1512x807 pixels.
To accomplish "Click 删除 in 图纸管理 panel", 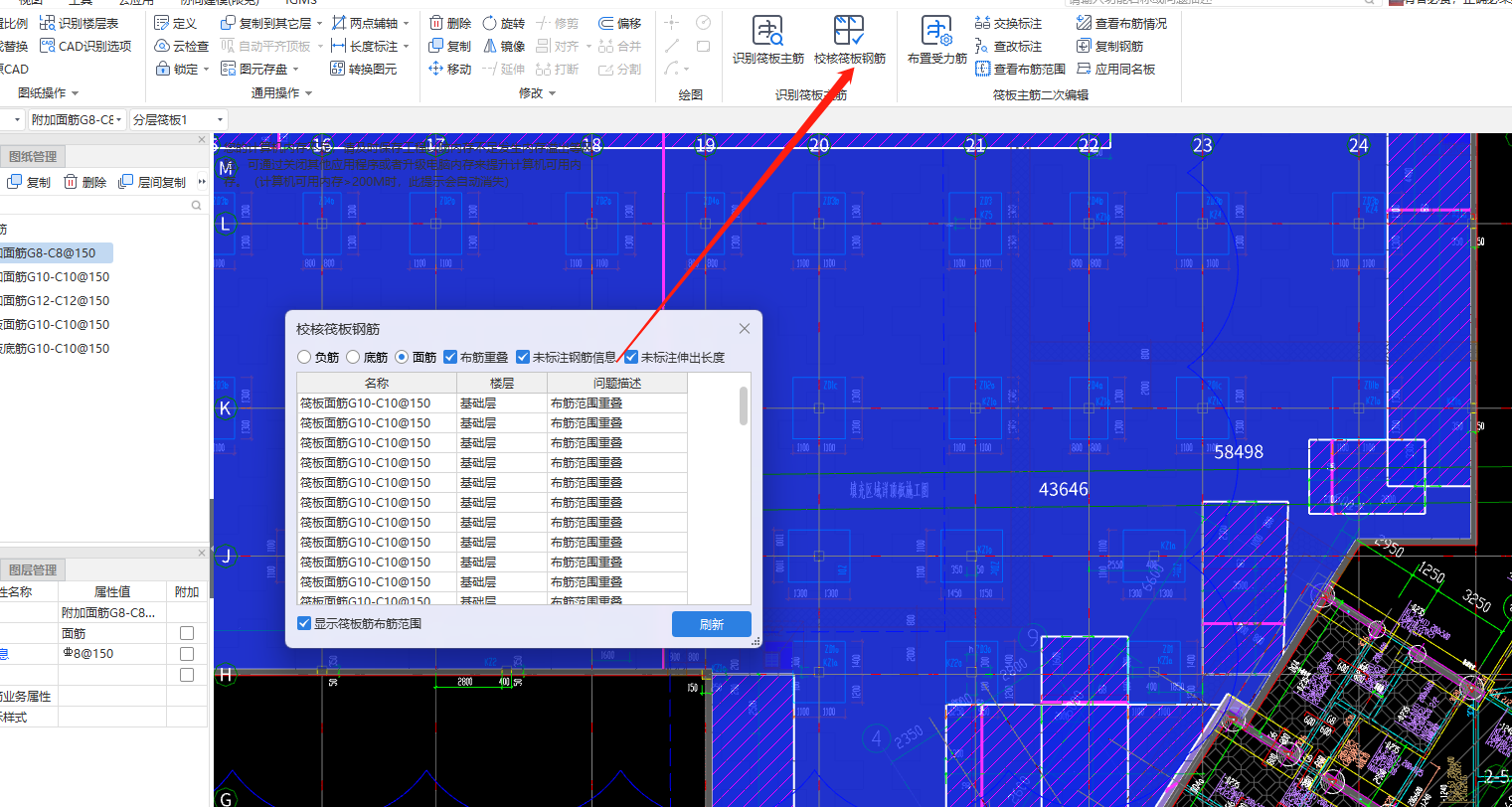I will click(x=84, y=182).
